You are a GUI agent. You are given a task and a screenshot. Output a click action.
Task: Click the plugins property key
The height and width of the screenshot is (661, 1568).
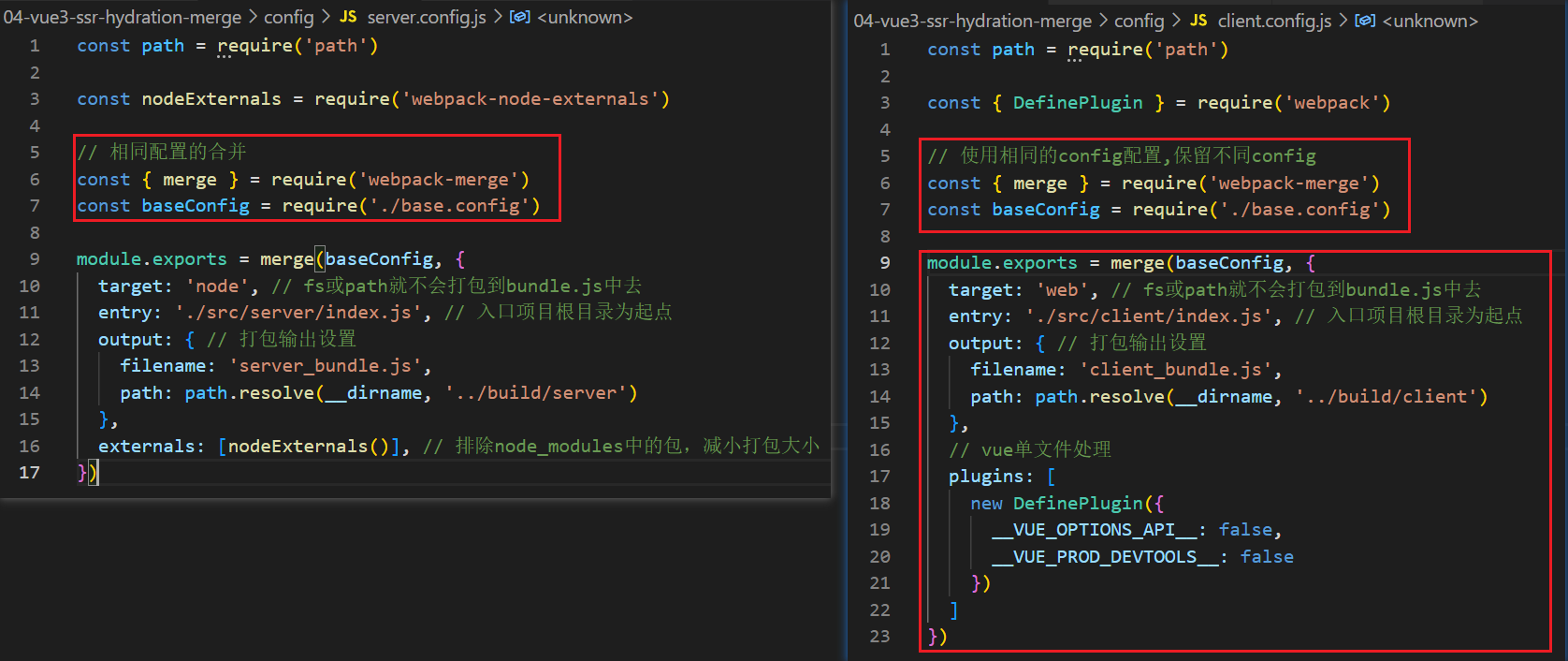986,477
